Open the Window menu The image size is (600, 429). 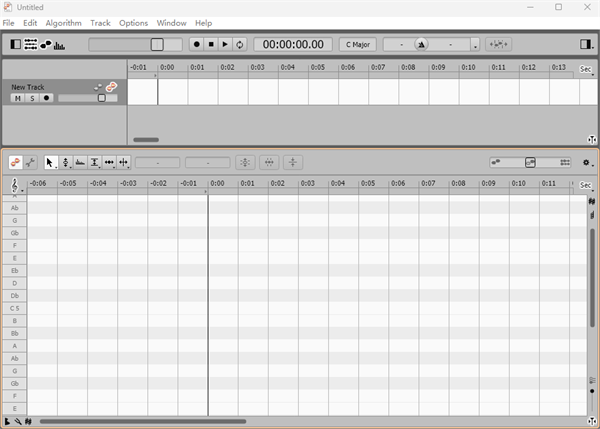[x=171, y=23]
